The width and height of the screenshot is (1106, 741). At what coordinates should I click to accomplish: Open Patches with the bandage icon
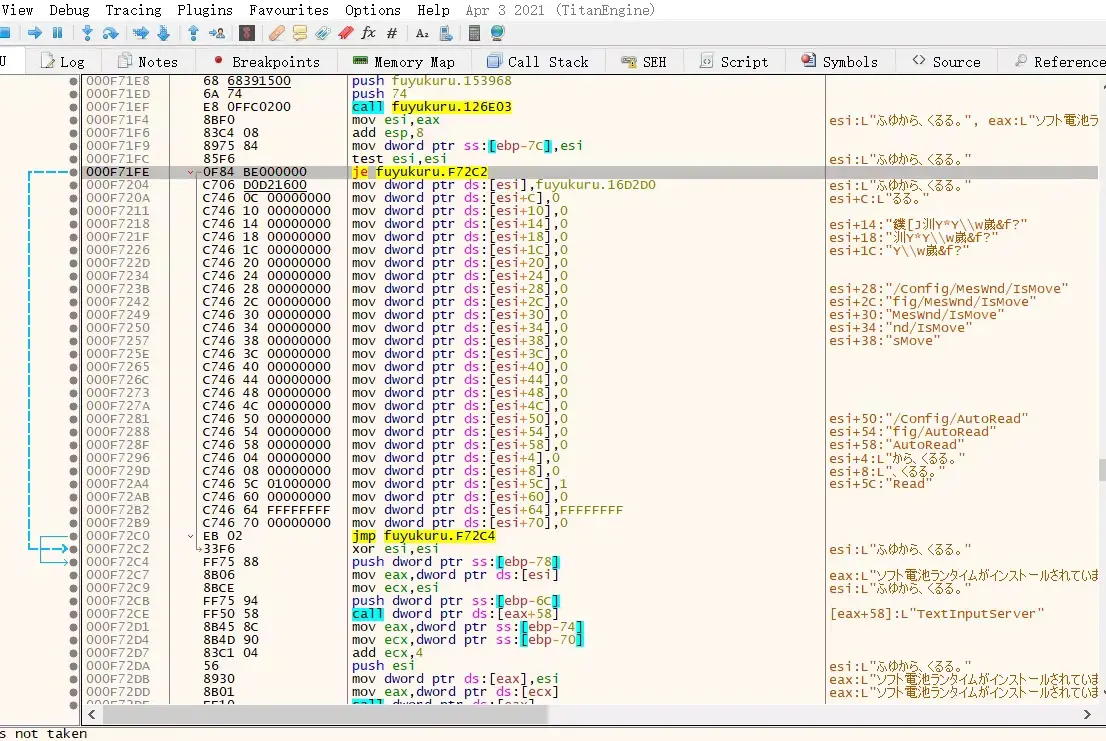(276, 32)
